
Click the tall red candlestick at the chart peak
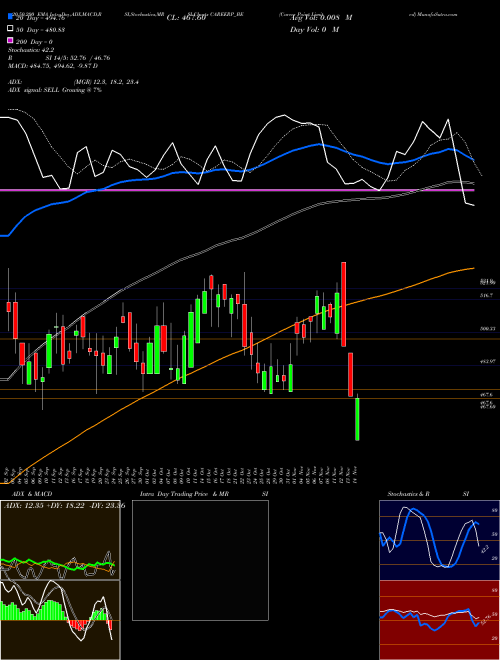click(343, 304)
